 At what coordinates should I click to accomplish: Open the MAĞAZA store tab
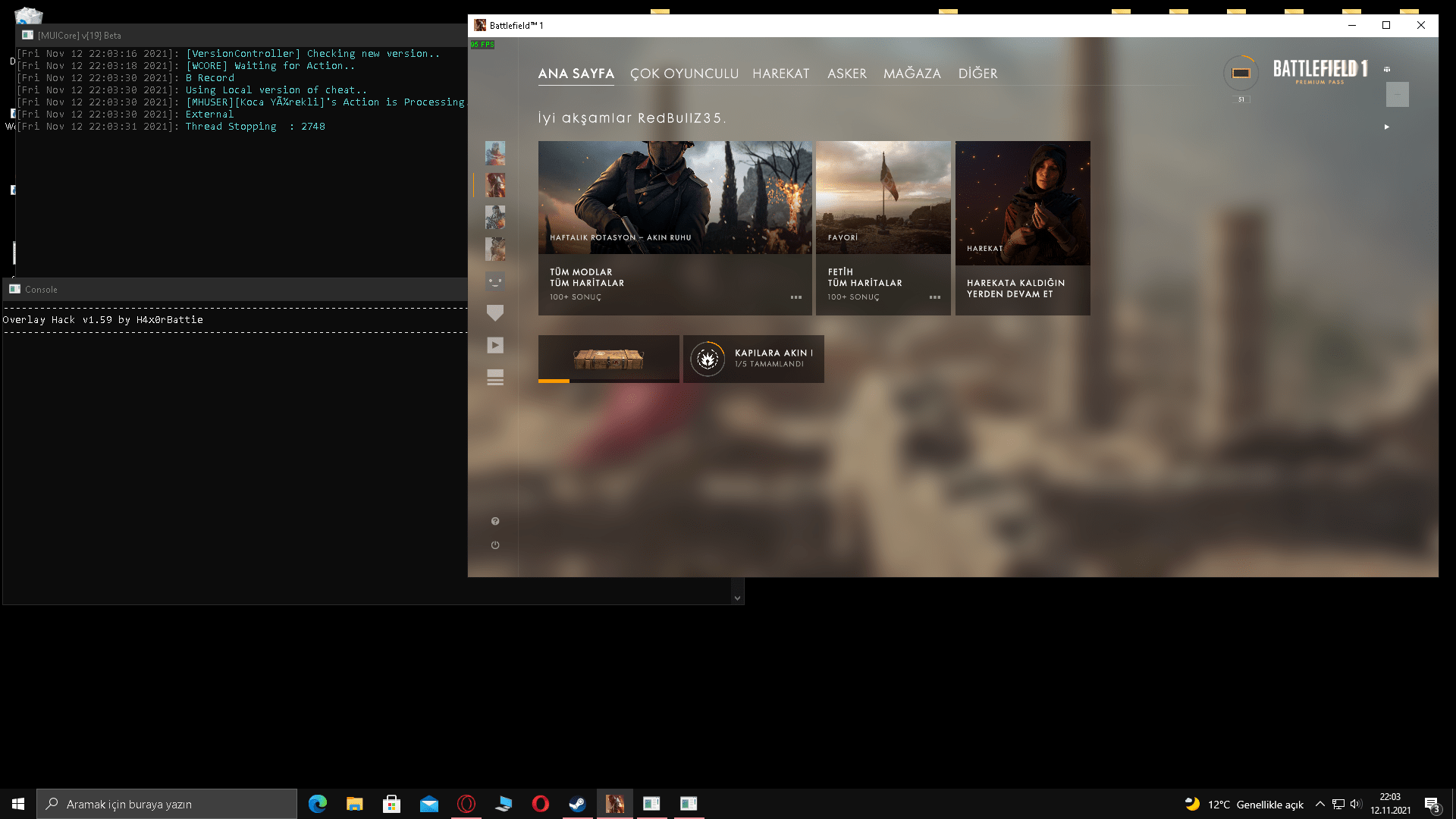912,74
